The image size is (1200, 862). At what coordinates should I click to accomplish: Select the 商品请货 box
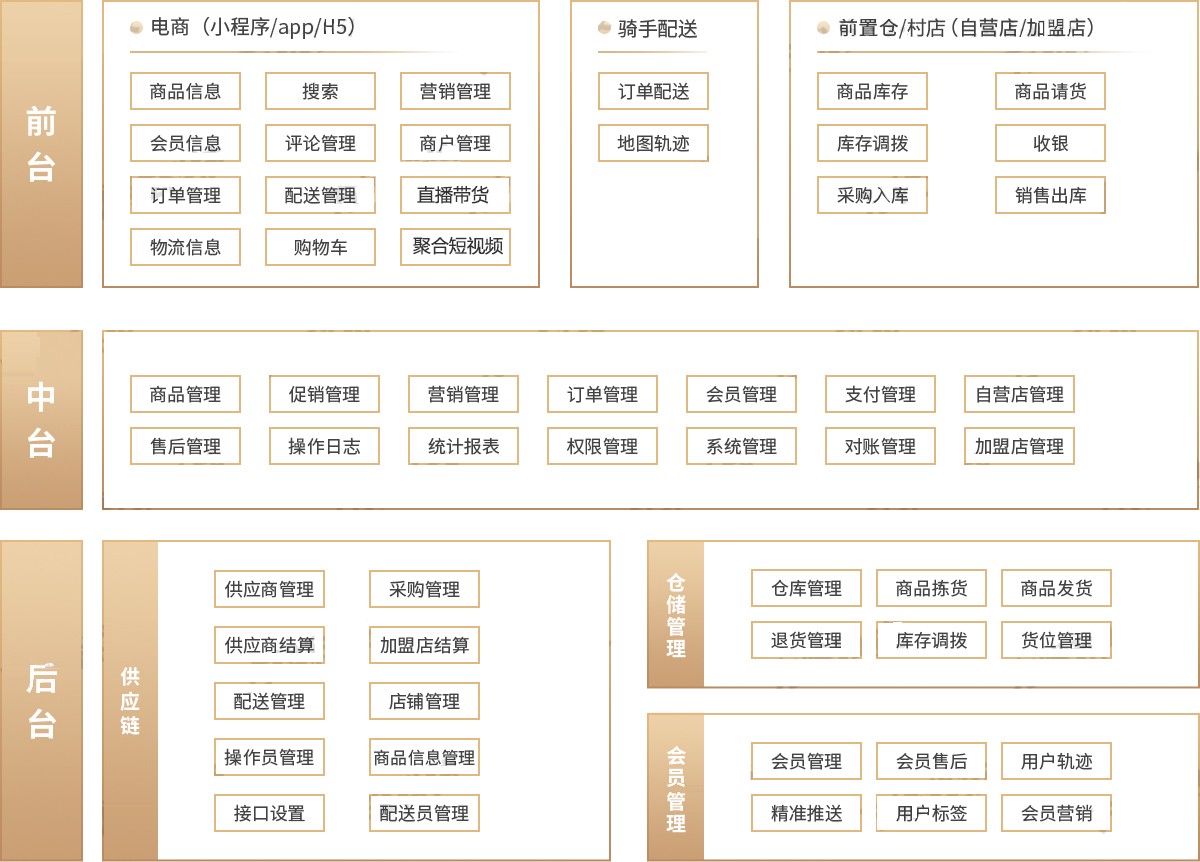[1050, 91]
